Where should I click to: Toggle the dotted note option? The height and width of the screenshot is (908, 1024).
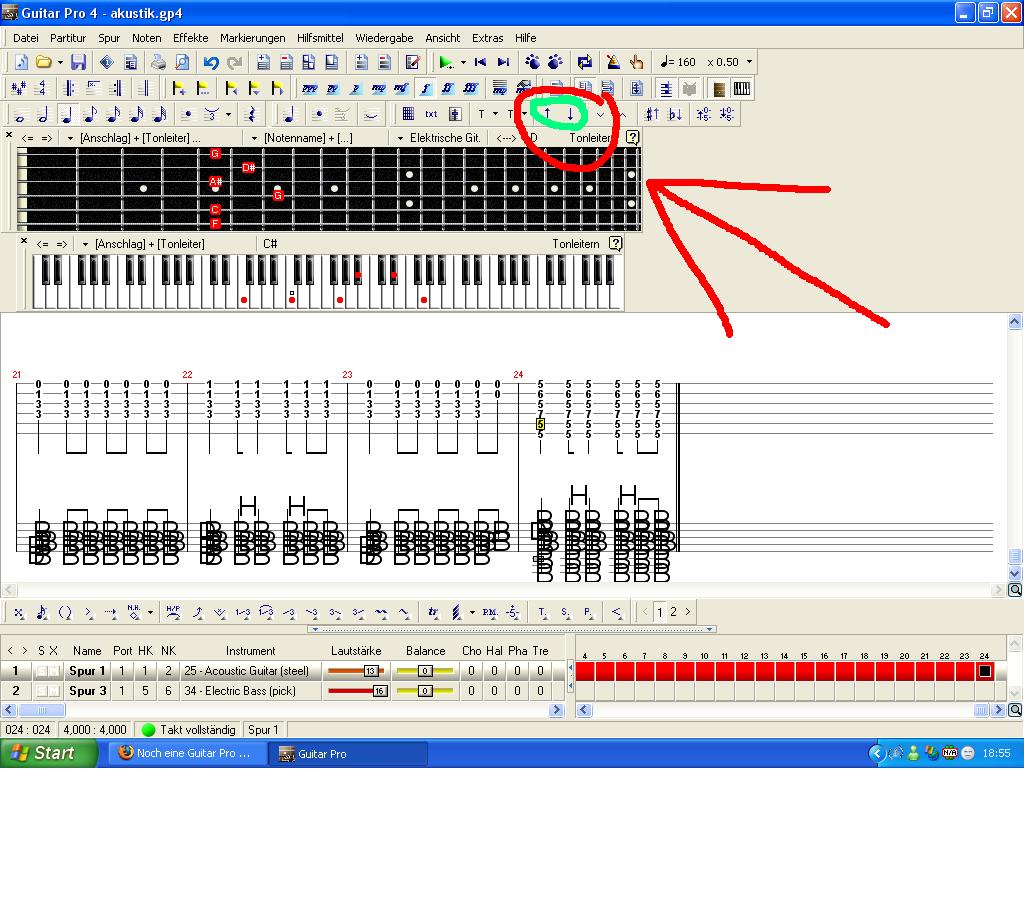click(187, 115)
